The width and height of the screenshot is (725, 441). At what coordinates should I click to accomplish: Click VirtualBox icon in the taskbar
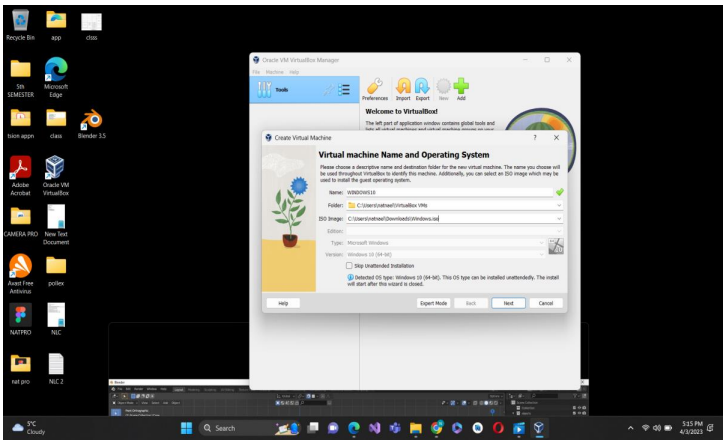click(539, 428)
